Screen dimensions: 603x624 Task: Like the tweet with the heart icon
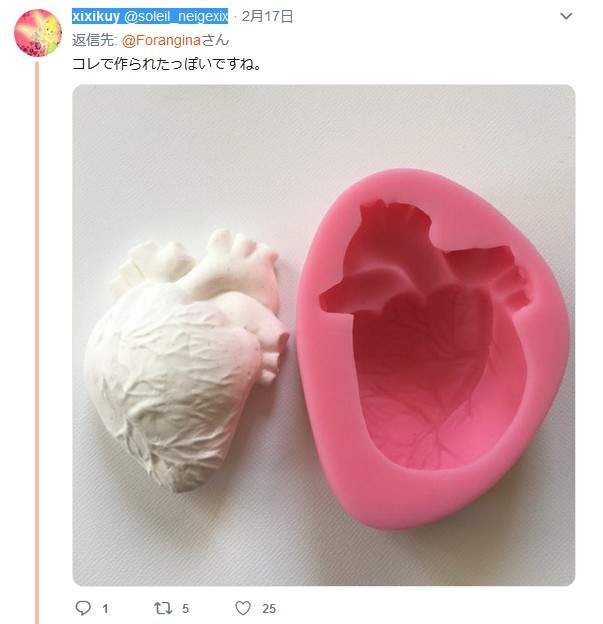(242, 608)
